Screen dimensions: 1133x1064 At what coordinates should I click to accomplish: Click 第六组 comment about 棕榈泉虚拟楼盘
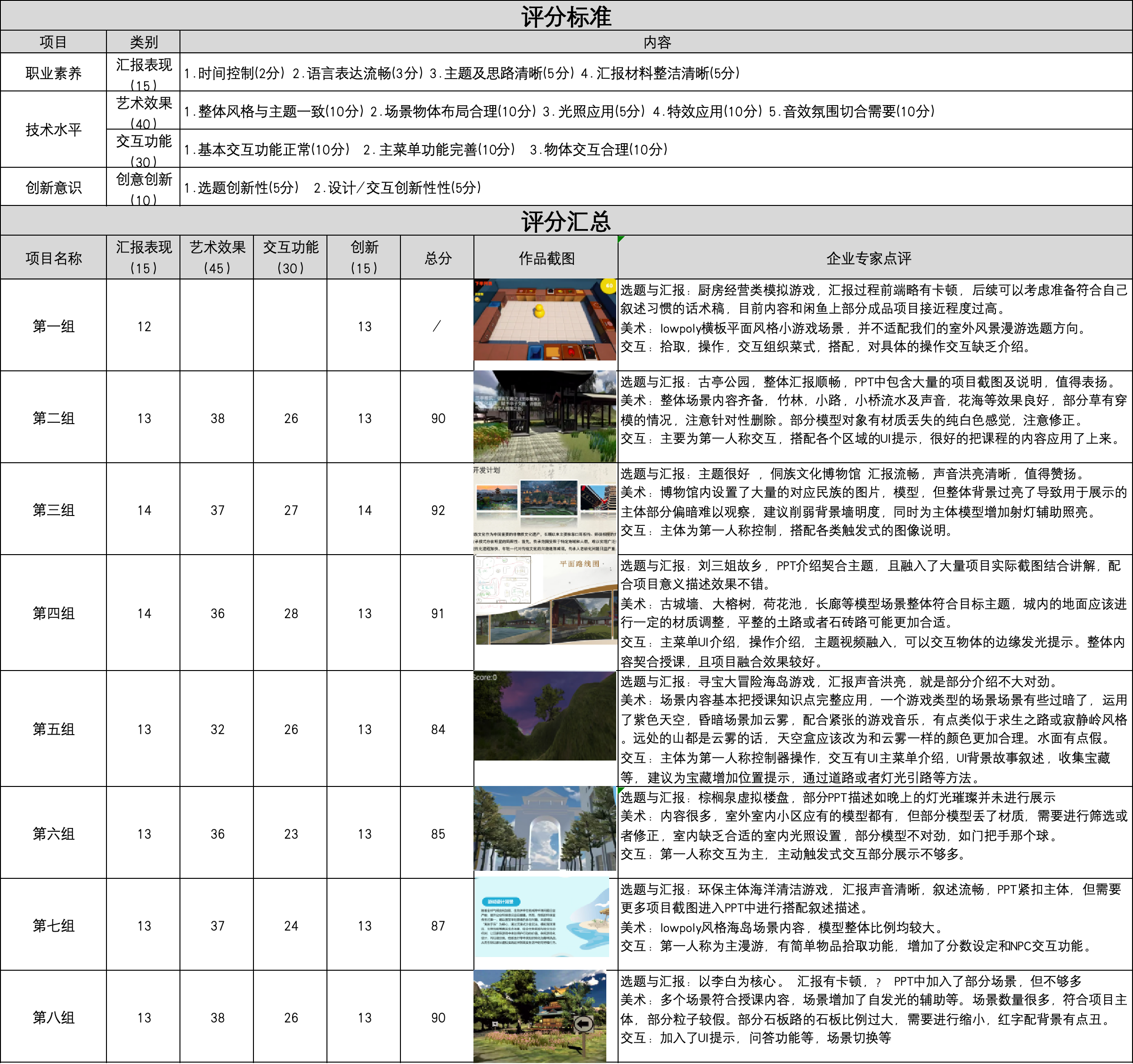pyautogui.click(x=875, y=833)
